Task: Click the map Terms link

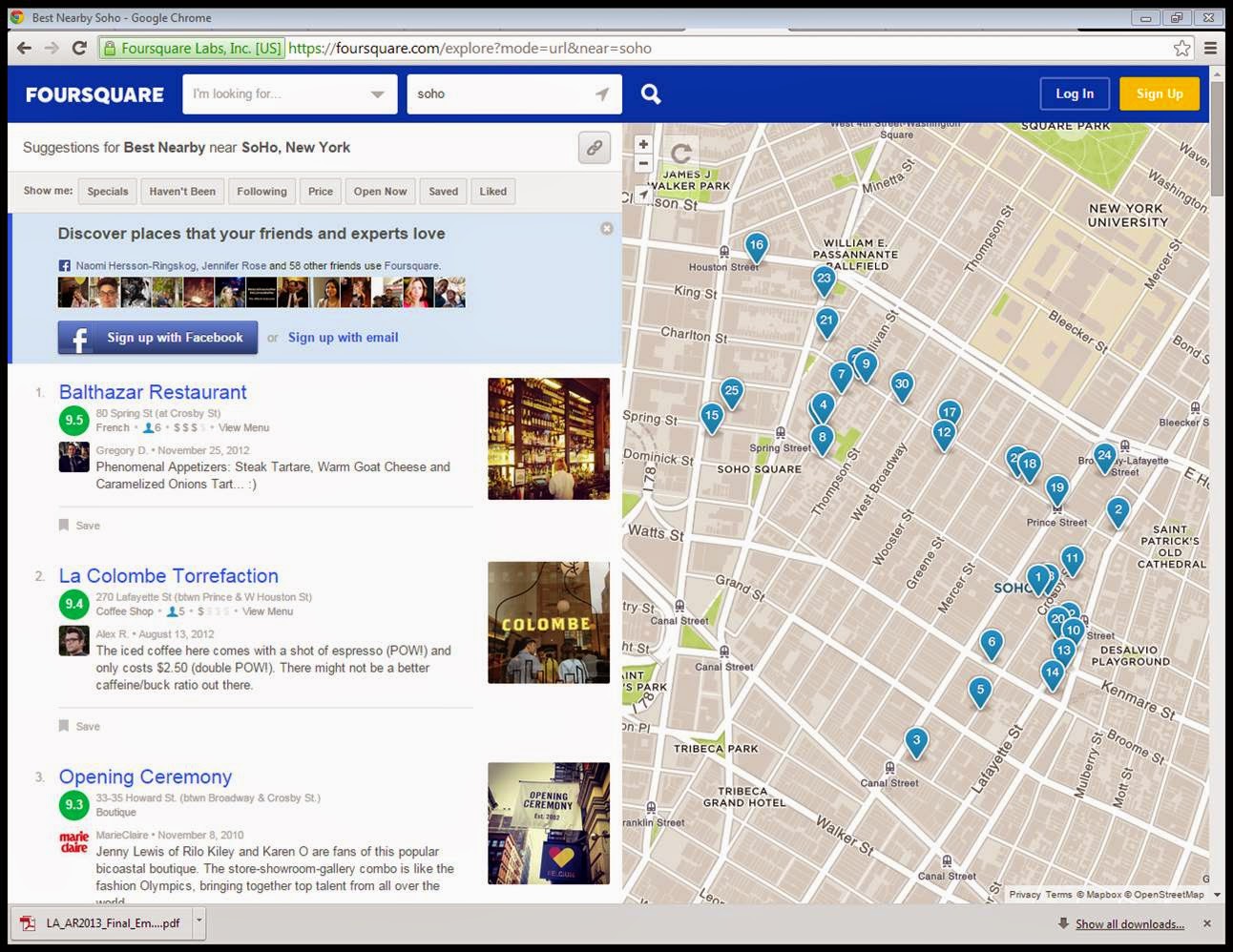Action: click(1058, 895)
